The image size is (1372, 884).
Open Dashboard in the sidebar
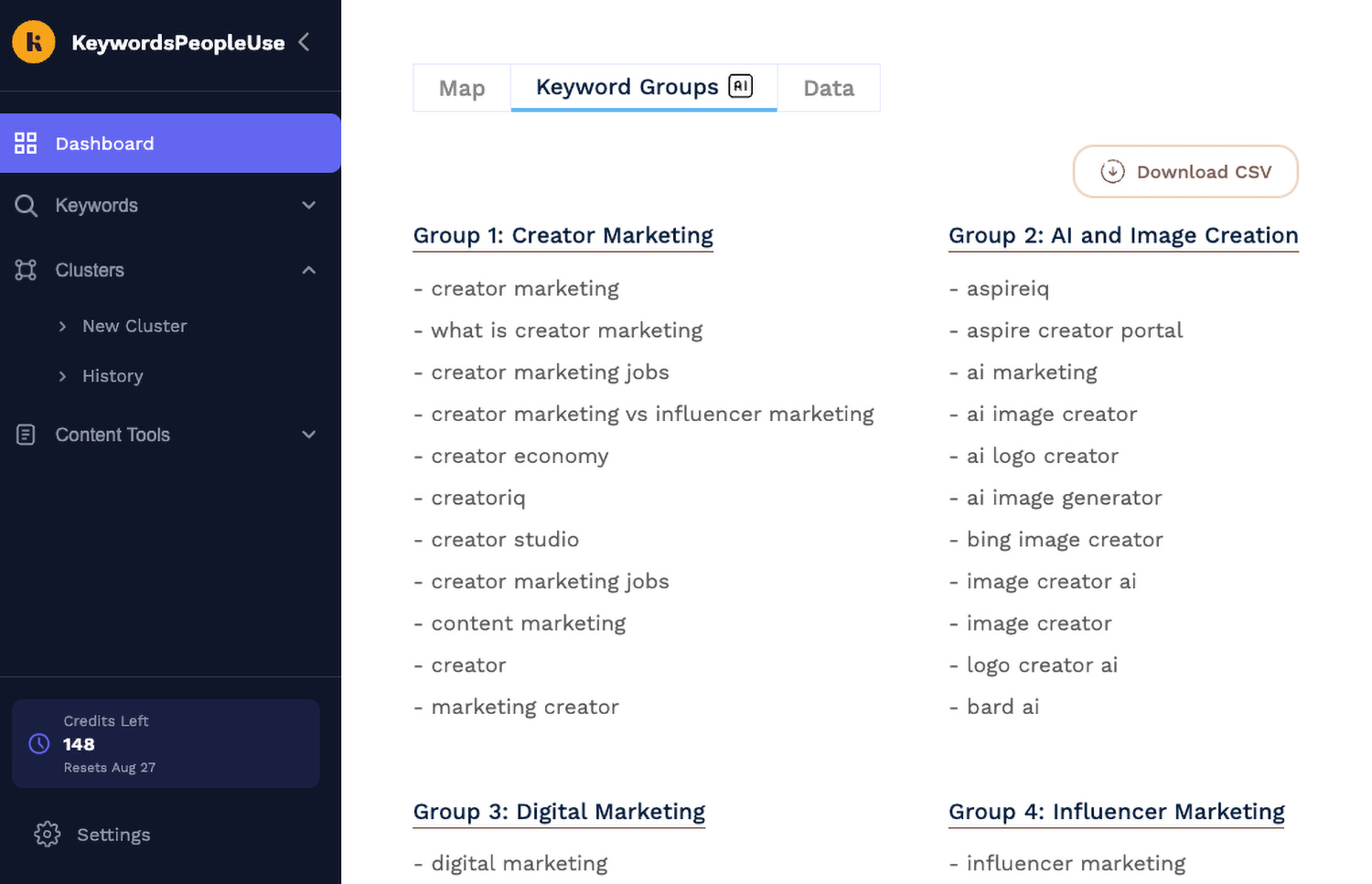170,143
